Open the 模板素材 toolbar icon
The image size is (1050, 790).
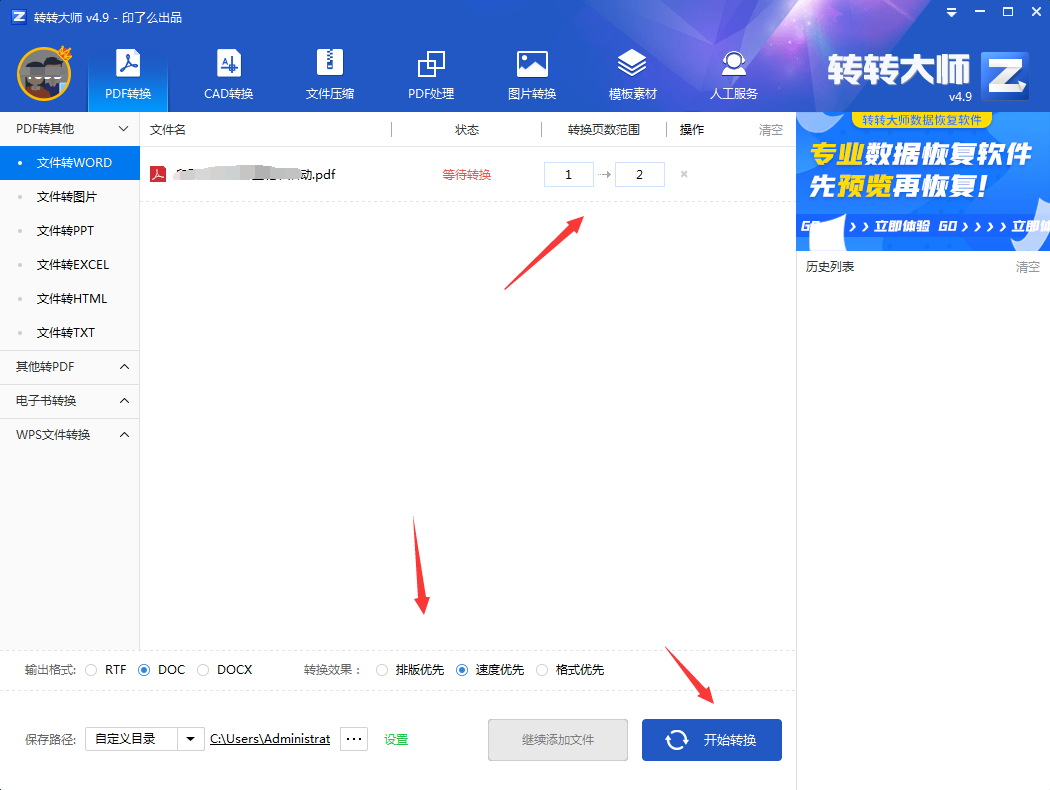click(x=632, y=74)
